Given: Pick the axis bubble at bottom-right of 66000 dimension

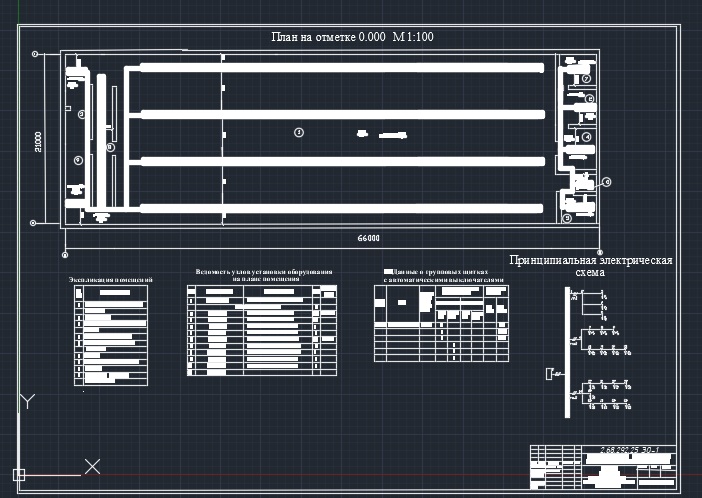Looking at the screenshot, I should click(x=599, y=250).
